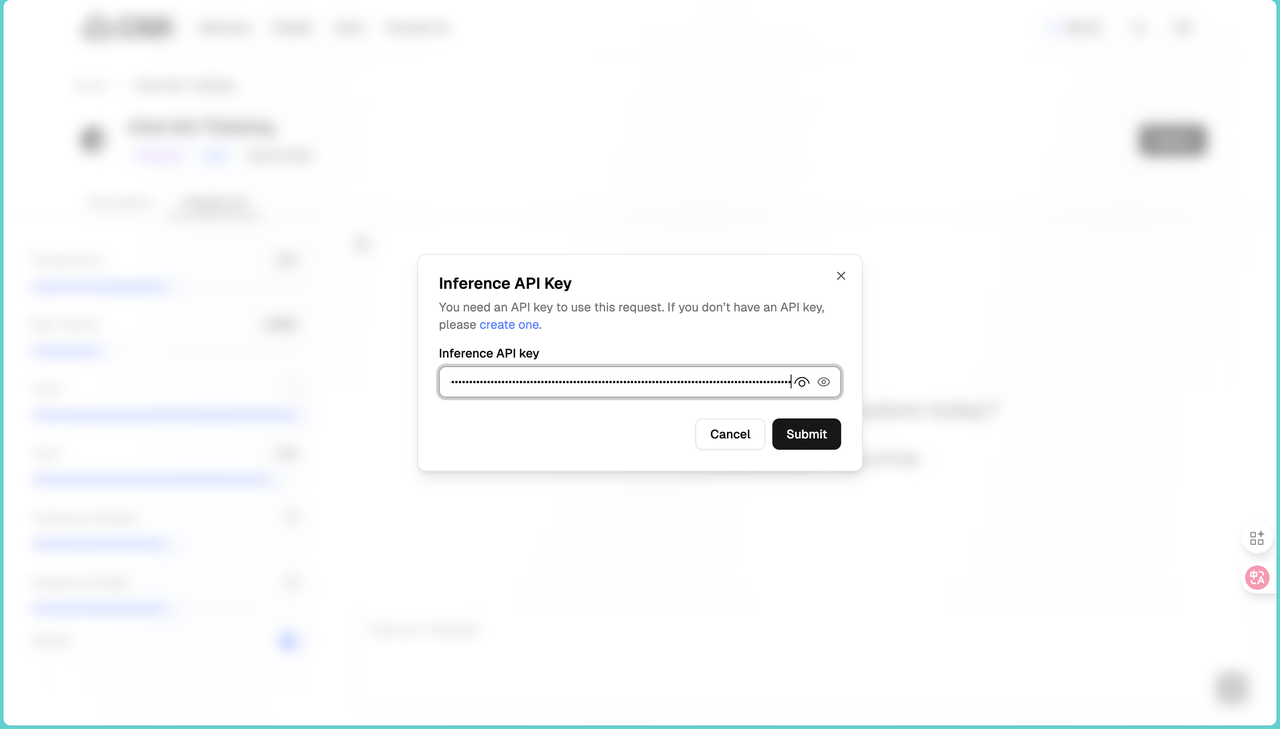Close the Inference API Key dialog

click(x=841, y=276)
